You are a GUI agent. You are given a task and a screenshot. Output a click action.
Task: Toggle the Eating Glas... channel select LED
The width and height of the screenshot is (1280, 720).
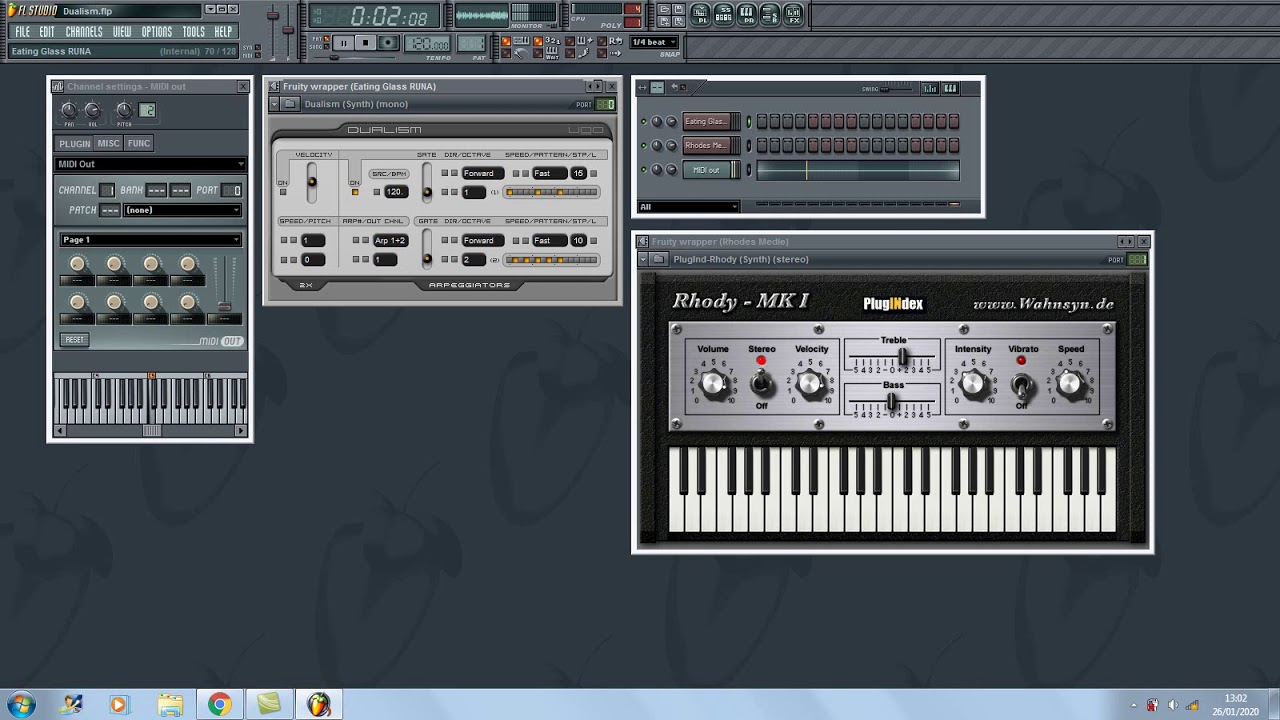(749, 121)
